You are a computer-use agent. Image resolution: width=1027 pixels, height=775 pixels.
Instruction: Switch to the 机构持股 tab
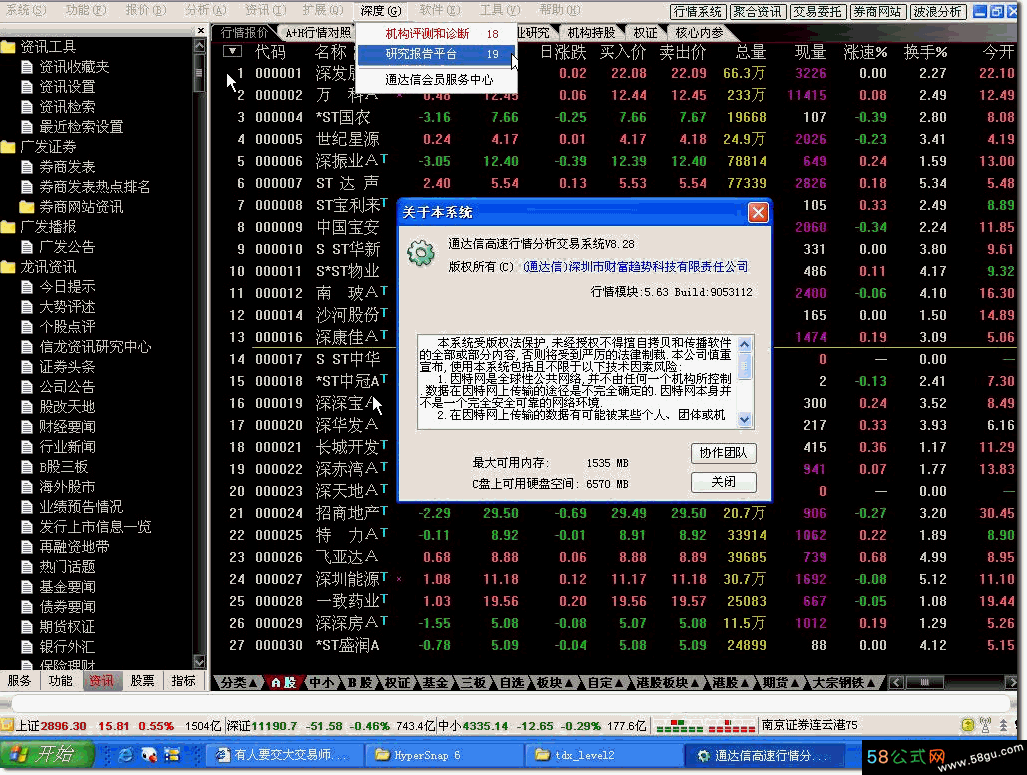point(591,32)
